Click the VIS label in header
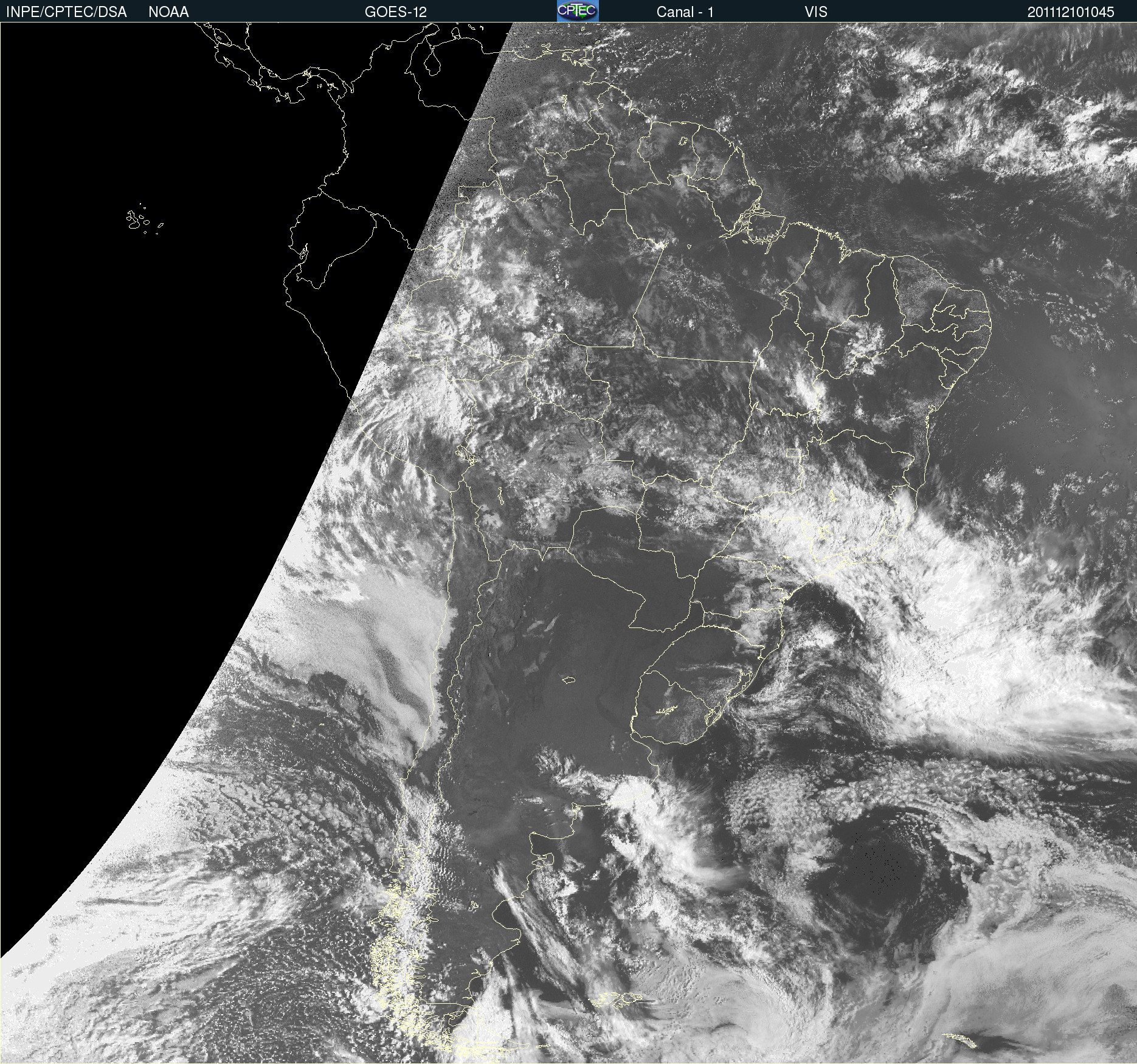1137x1064 pixels. pyautogui.click(x=816, y=12)
